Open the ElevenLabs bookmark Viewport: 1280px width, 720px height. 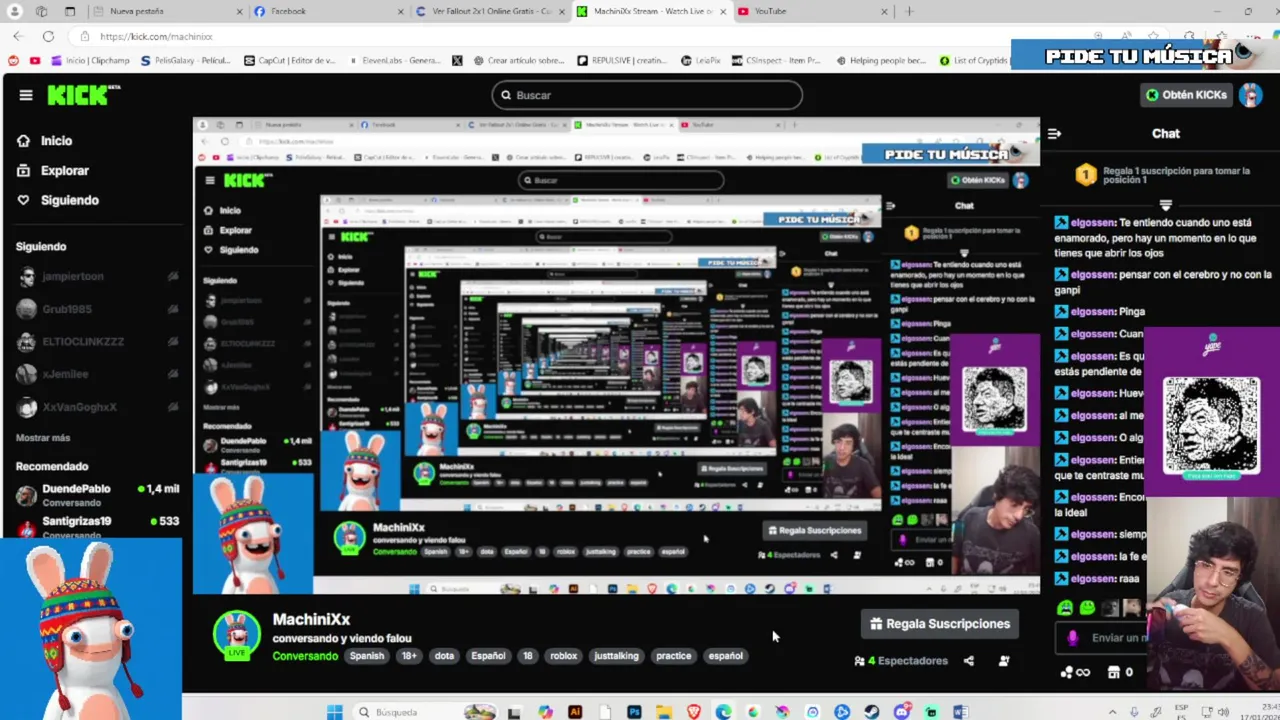tap(397, 60)
